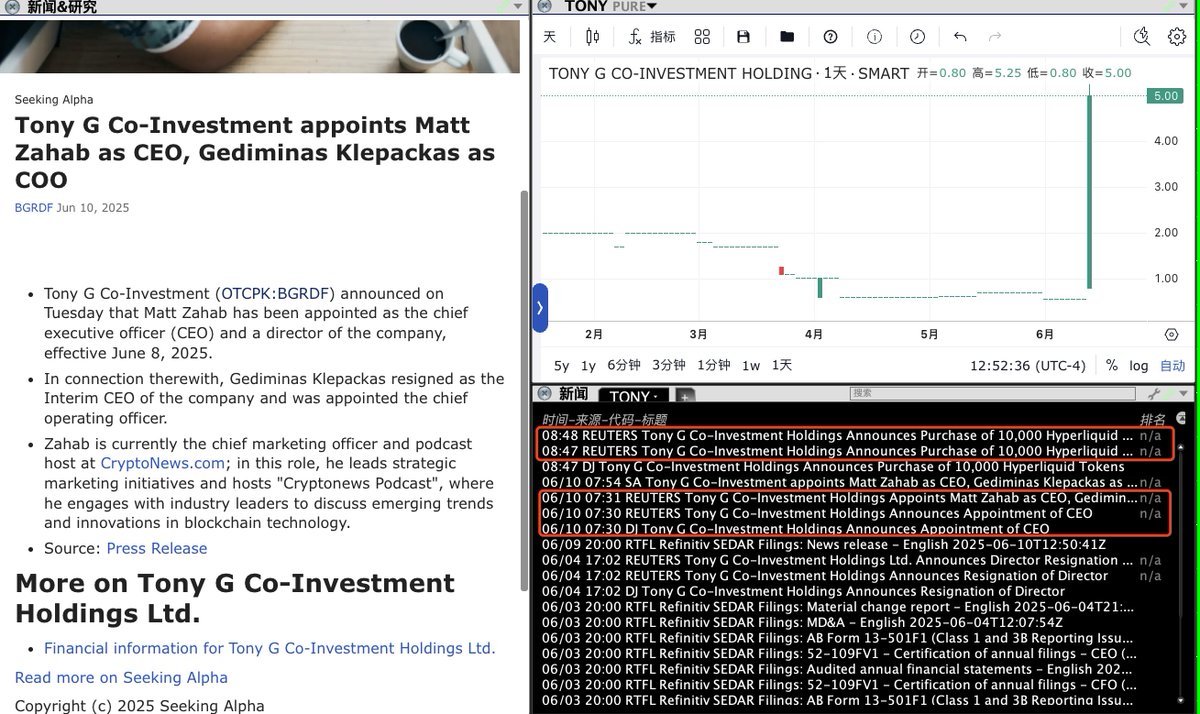Click the clock icon in chart toolbar
1200x714 pixels.
917,37
